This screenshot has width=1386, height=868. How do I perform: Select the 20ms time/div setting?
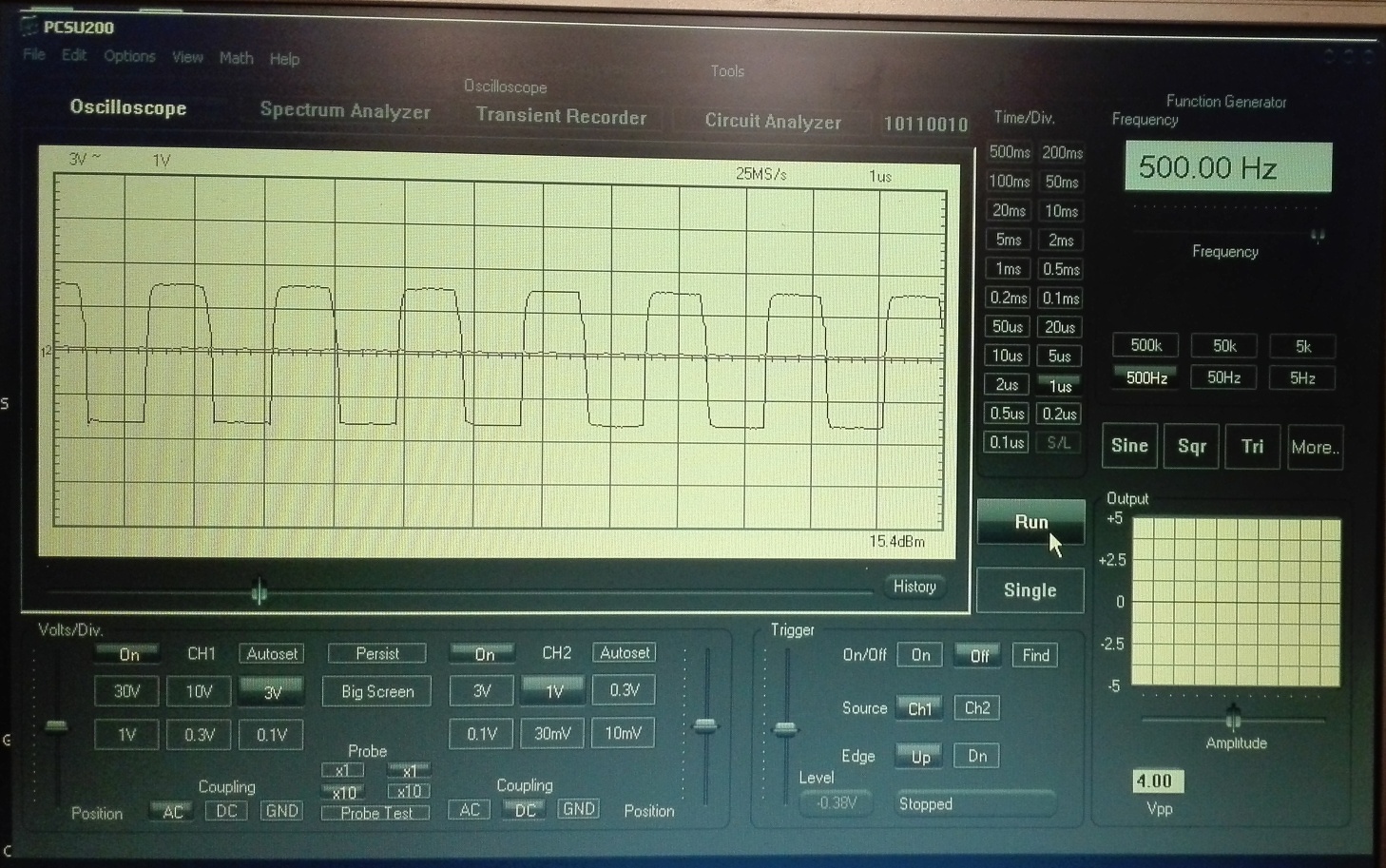(1008, 210)
